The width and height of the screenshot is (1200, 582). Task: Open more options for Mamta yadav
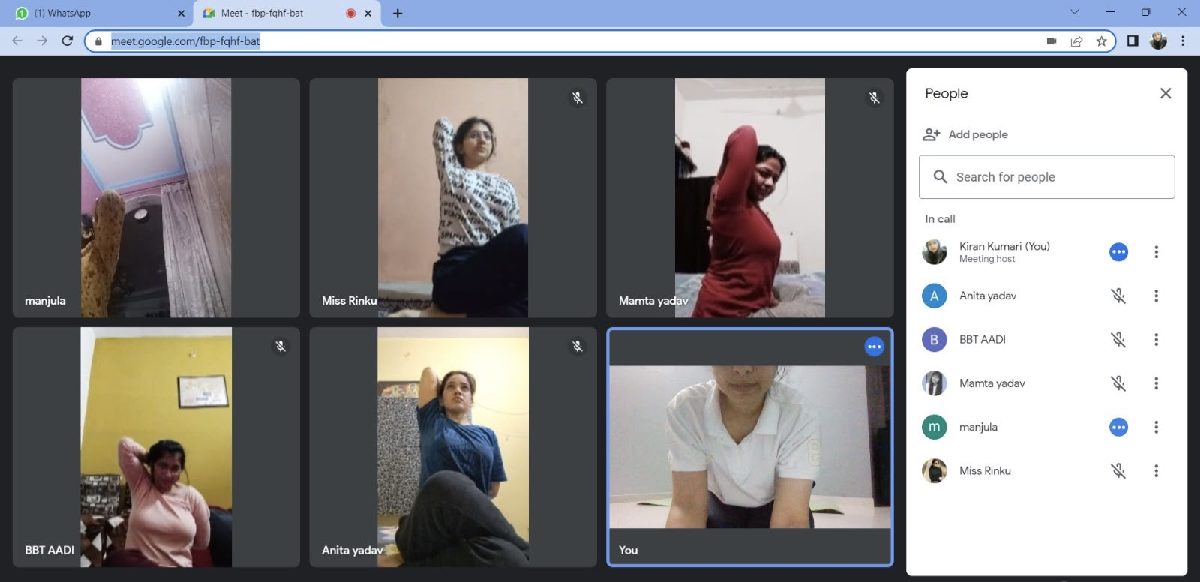pos(1156,383)
